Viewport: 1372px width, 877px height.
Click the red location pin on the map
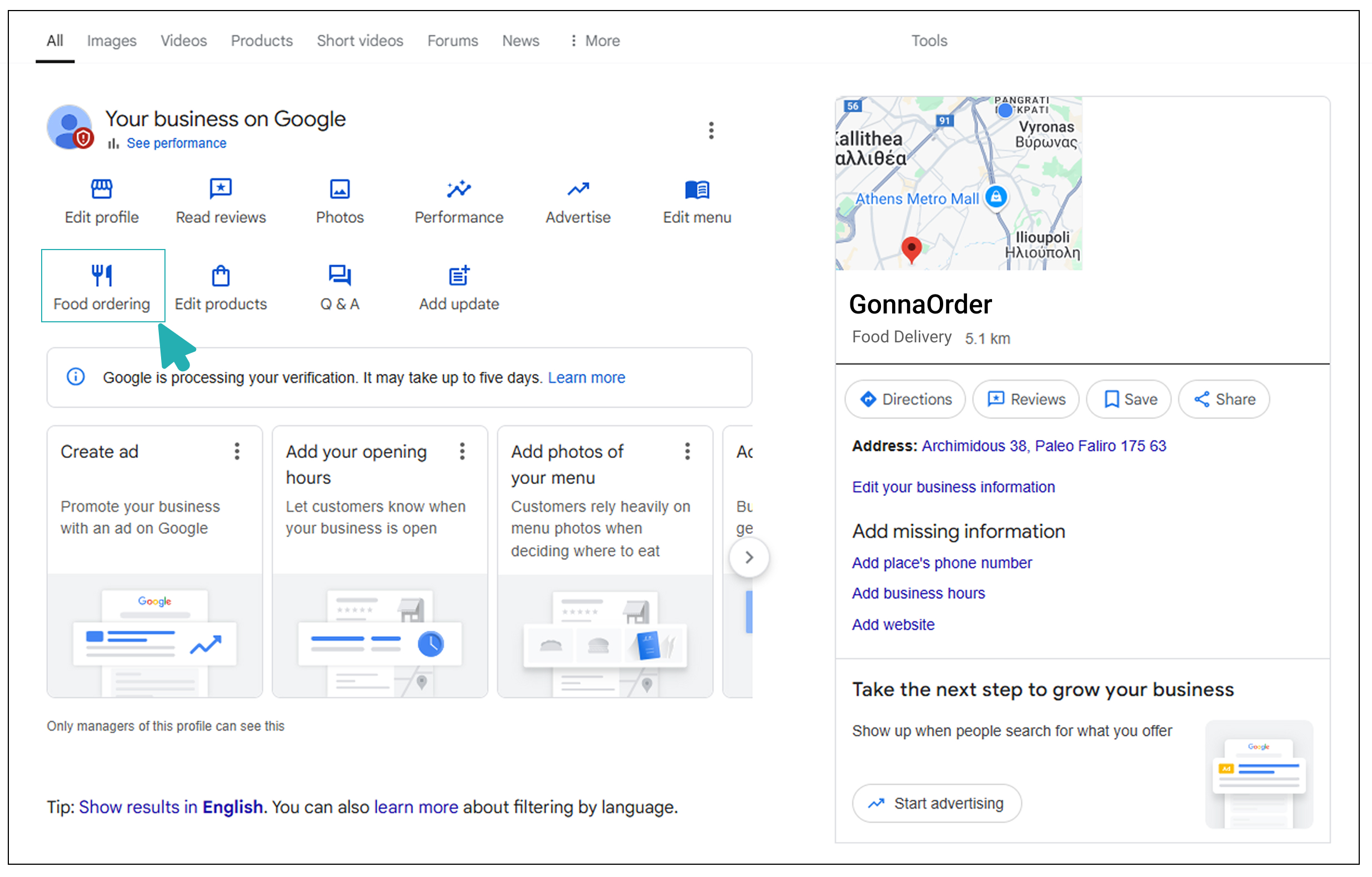(x=912, y=249)
